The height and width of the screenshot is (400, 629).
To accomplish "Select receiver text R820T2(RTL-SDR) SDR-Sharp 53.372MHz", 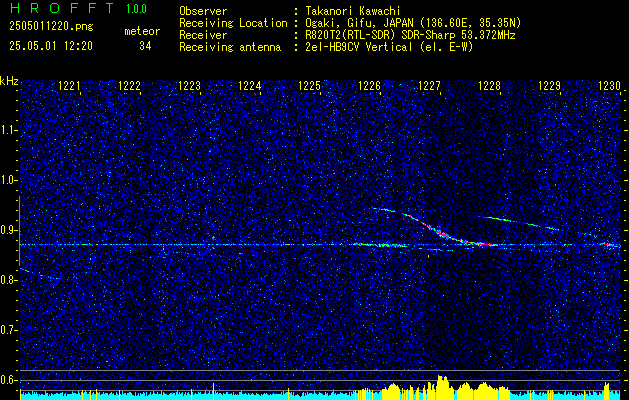I will 410,35.
